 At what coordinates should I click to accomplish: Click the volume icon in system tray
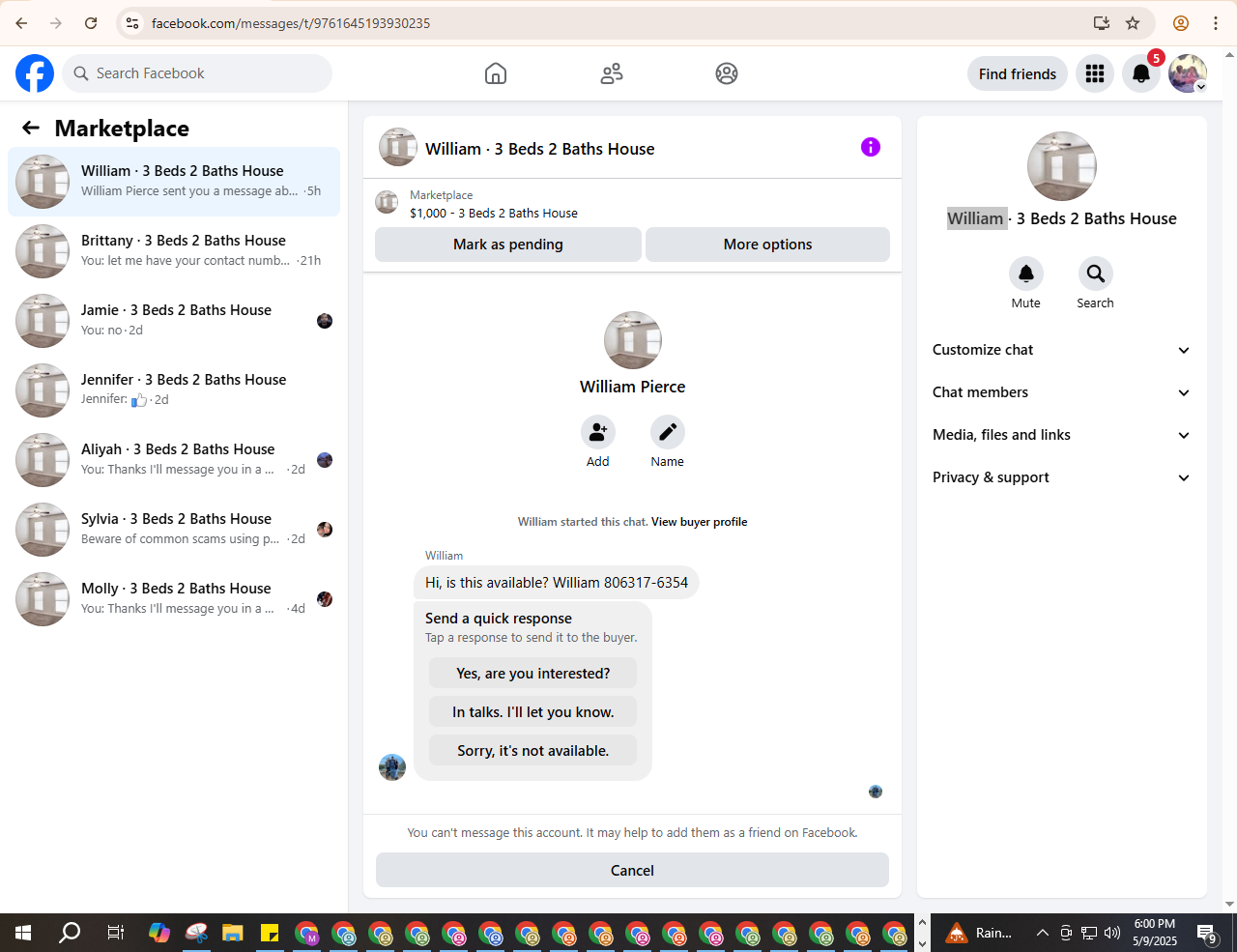click(x=1112, y=933)
